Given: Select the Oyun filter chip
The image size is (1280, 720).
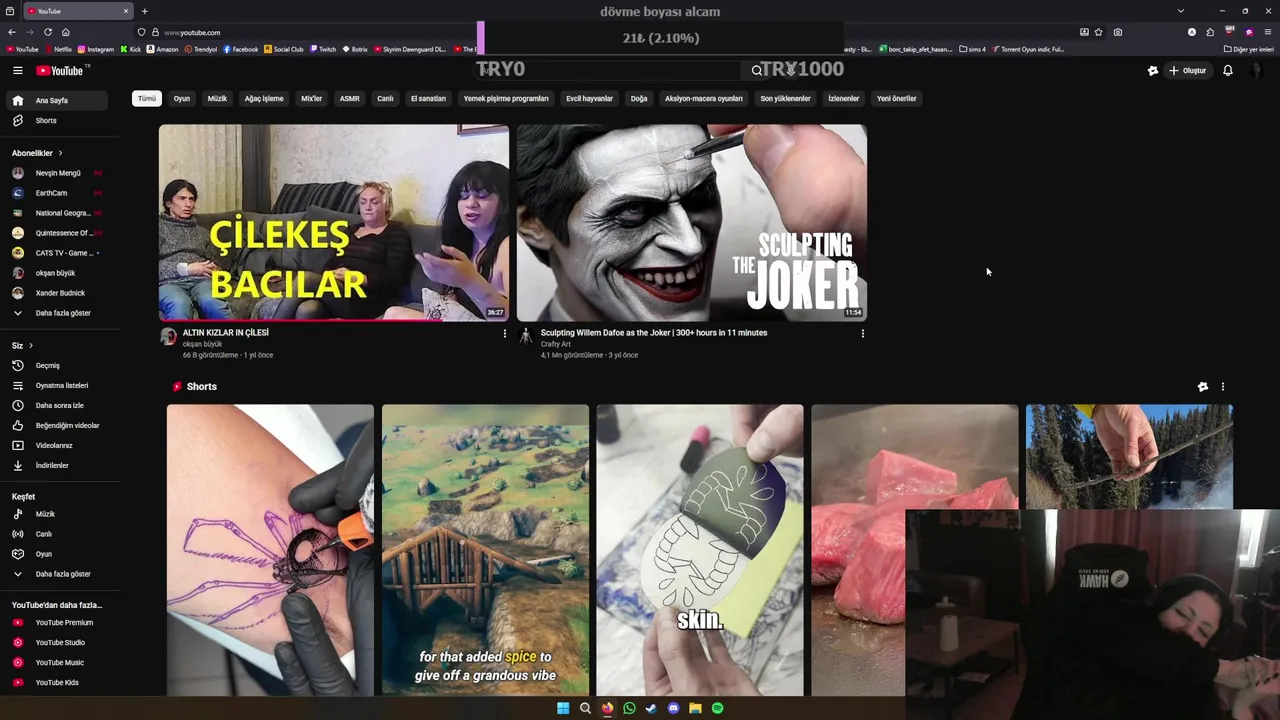Looking at the screenshot, I should coord(182,99).
